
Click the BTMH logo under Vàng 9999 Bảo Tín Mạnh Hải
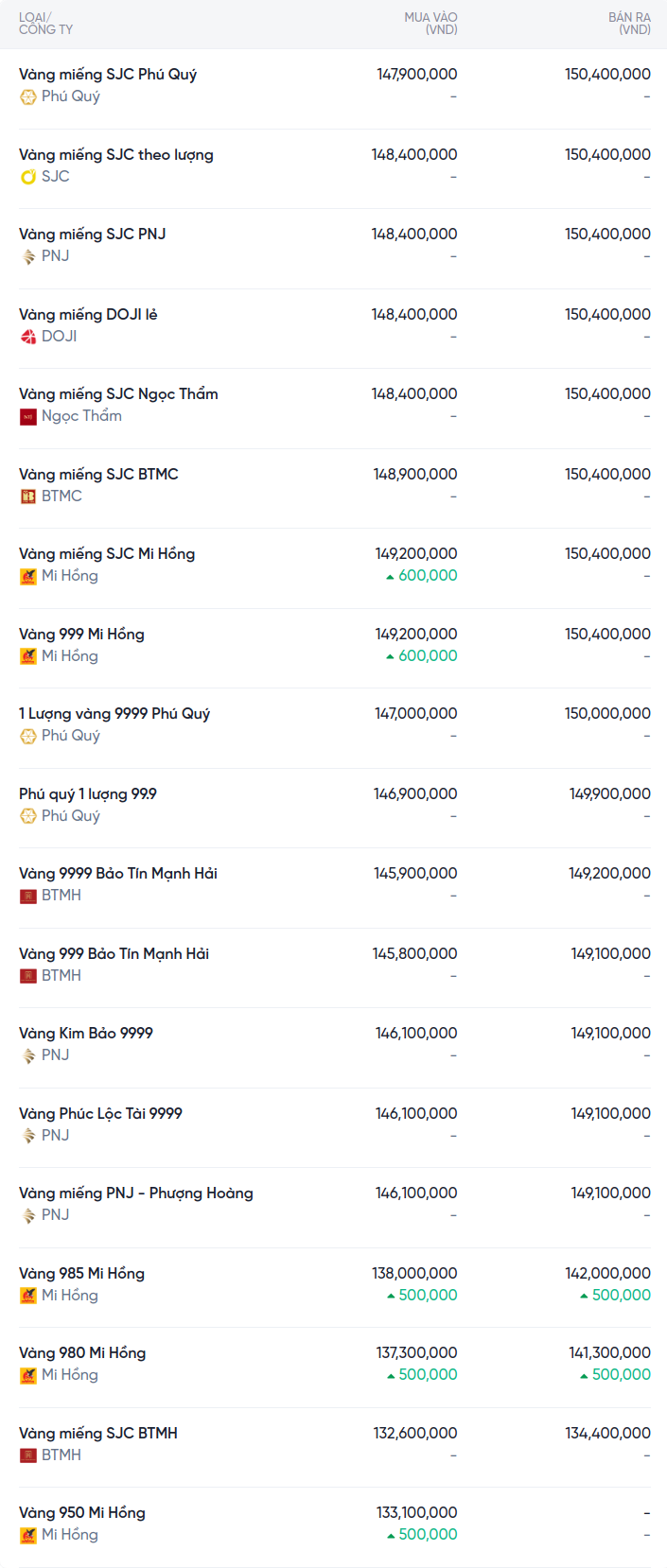[28, 896]
